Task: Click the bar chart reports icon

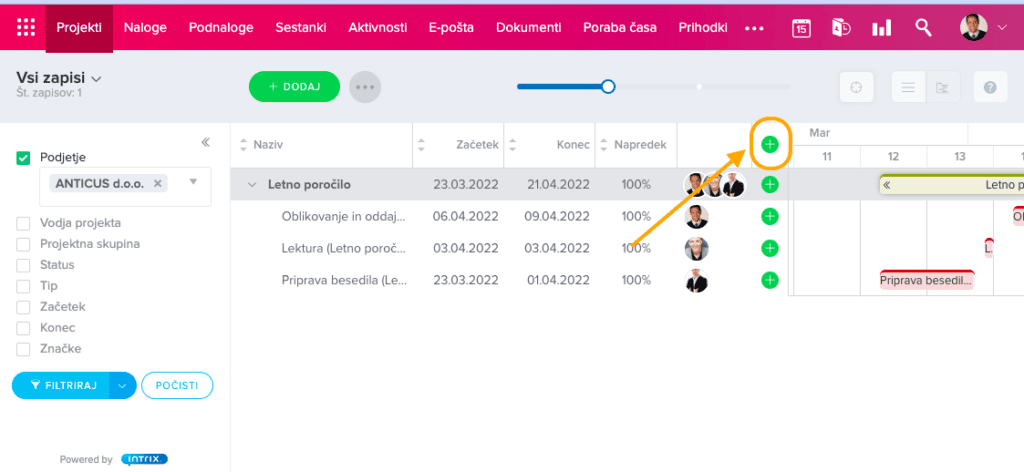Action: pos(881,28)
